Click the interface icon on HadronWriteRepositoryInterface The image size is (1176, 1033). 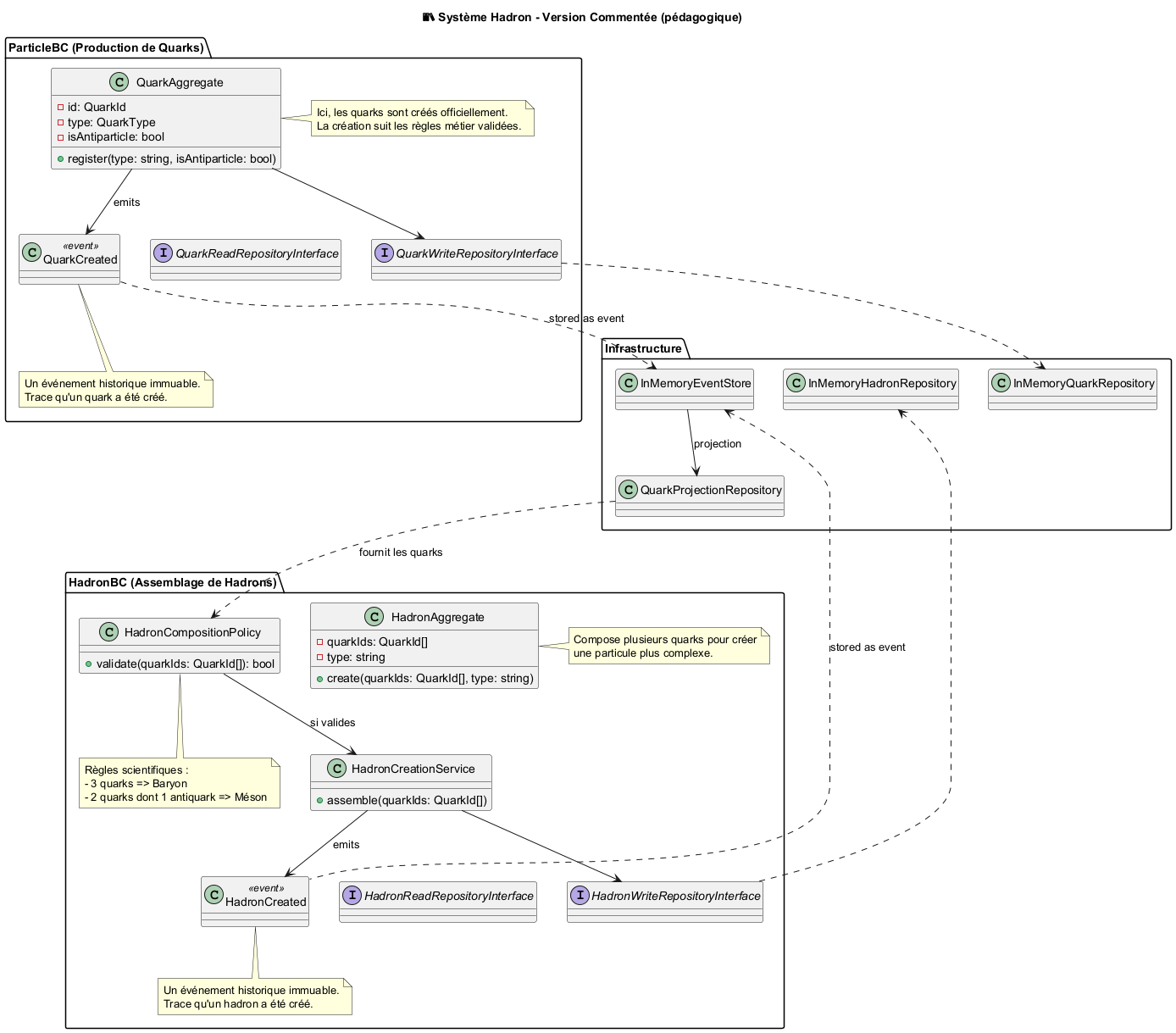point(580,895)
